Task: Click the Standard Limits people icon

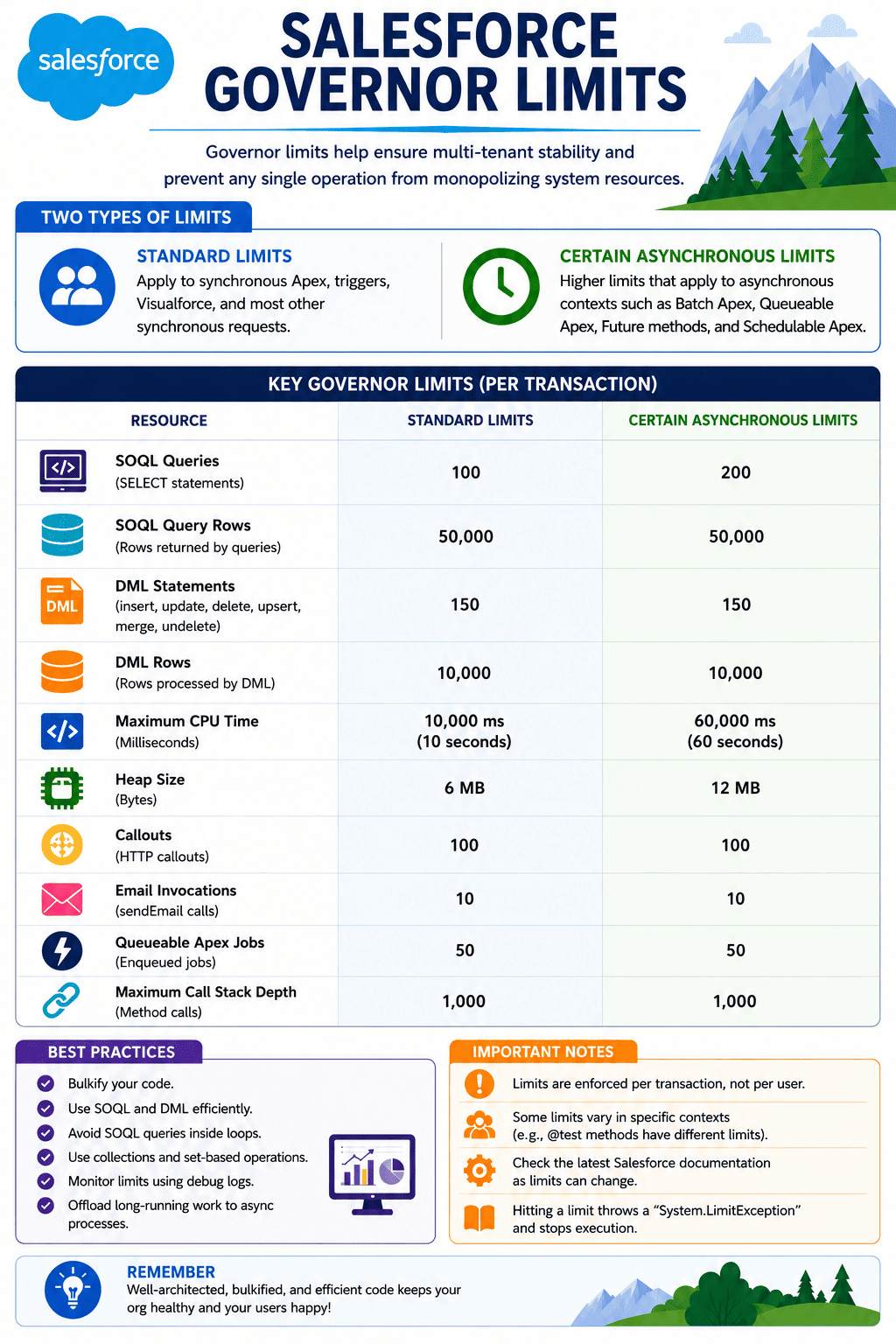Action: pyautogui.click(x=77, y=286)
